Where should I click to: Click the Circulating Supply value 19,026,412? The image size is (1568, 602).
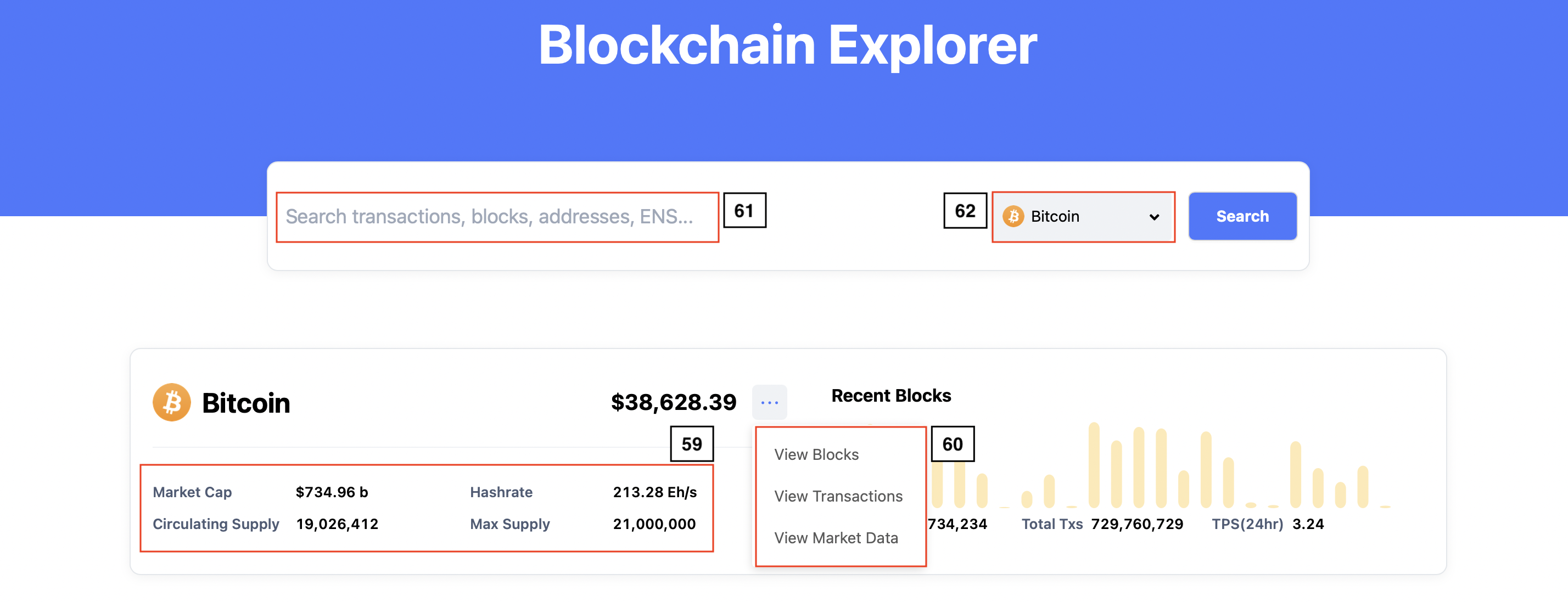[337, 524]
